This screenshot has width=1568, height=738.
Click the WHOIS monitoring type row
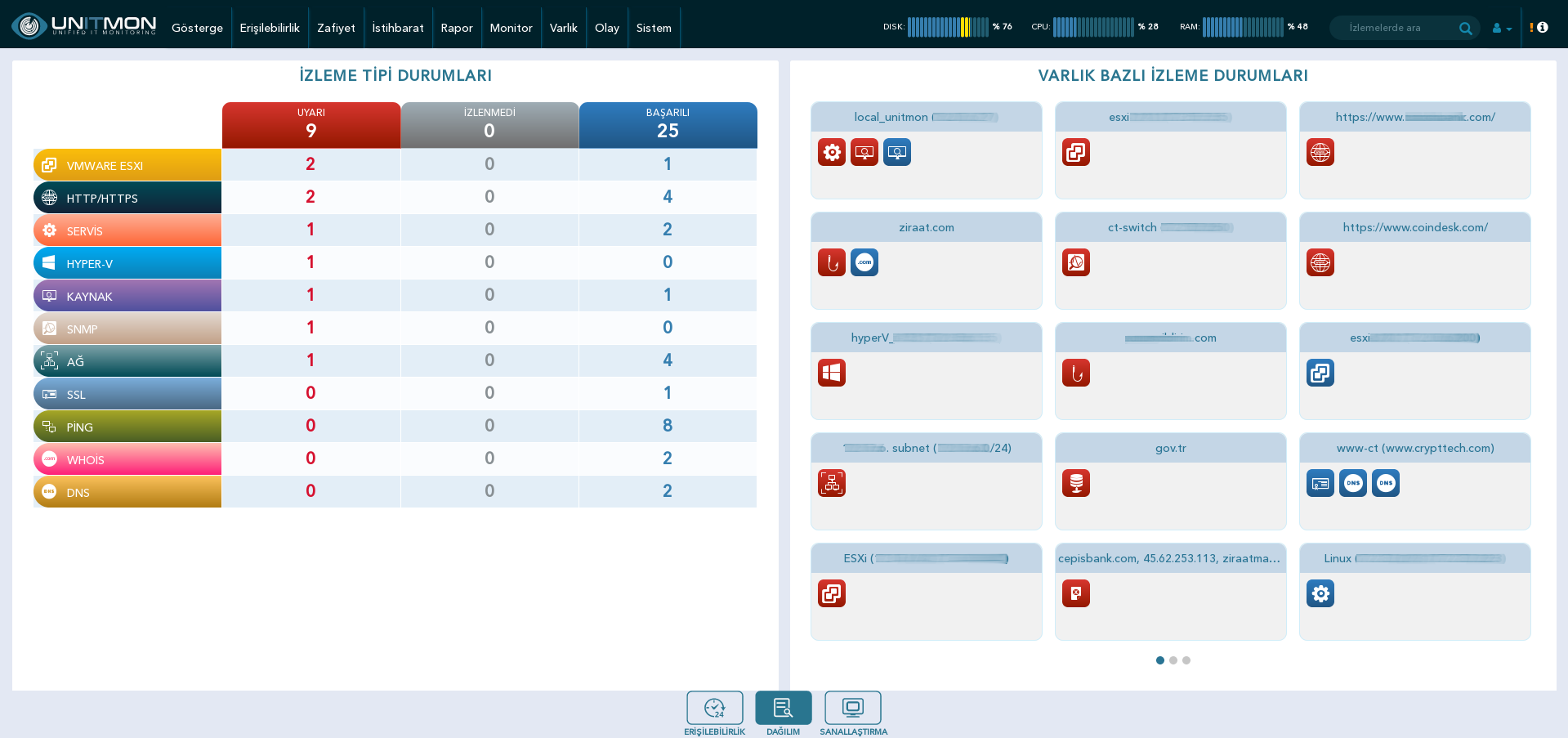[x=395, y=458]
